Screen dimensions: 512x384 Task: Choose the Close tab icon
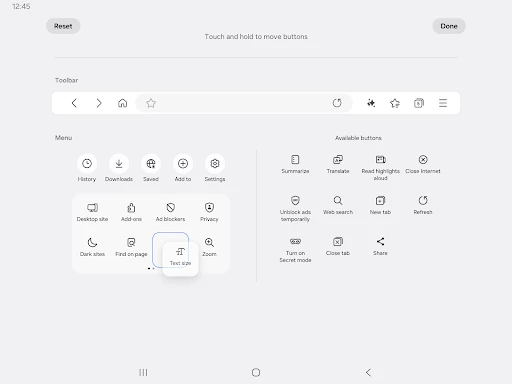(x=338, y=242)
